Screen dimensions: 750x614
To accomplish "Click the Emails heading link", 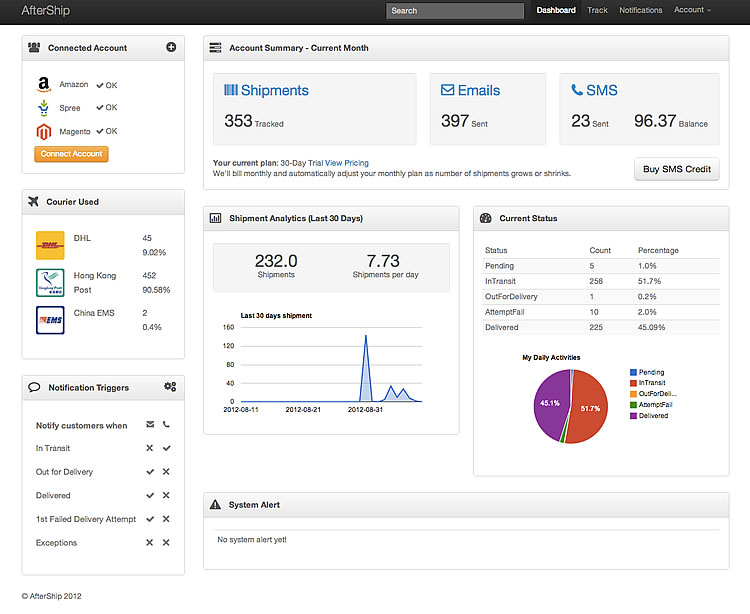I will (479, 90).
